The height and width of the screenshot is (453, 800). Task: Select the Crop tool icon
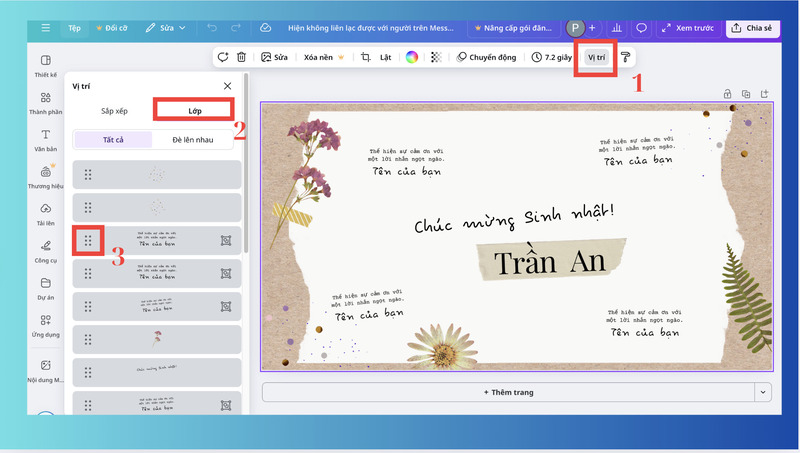click(366, 57)
